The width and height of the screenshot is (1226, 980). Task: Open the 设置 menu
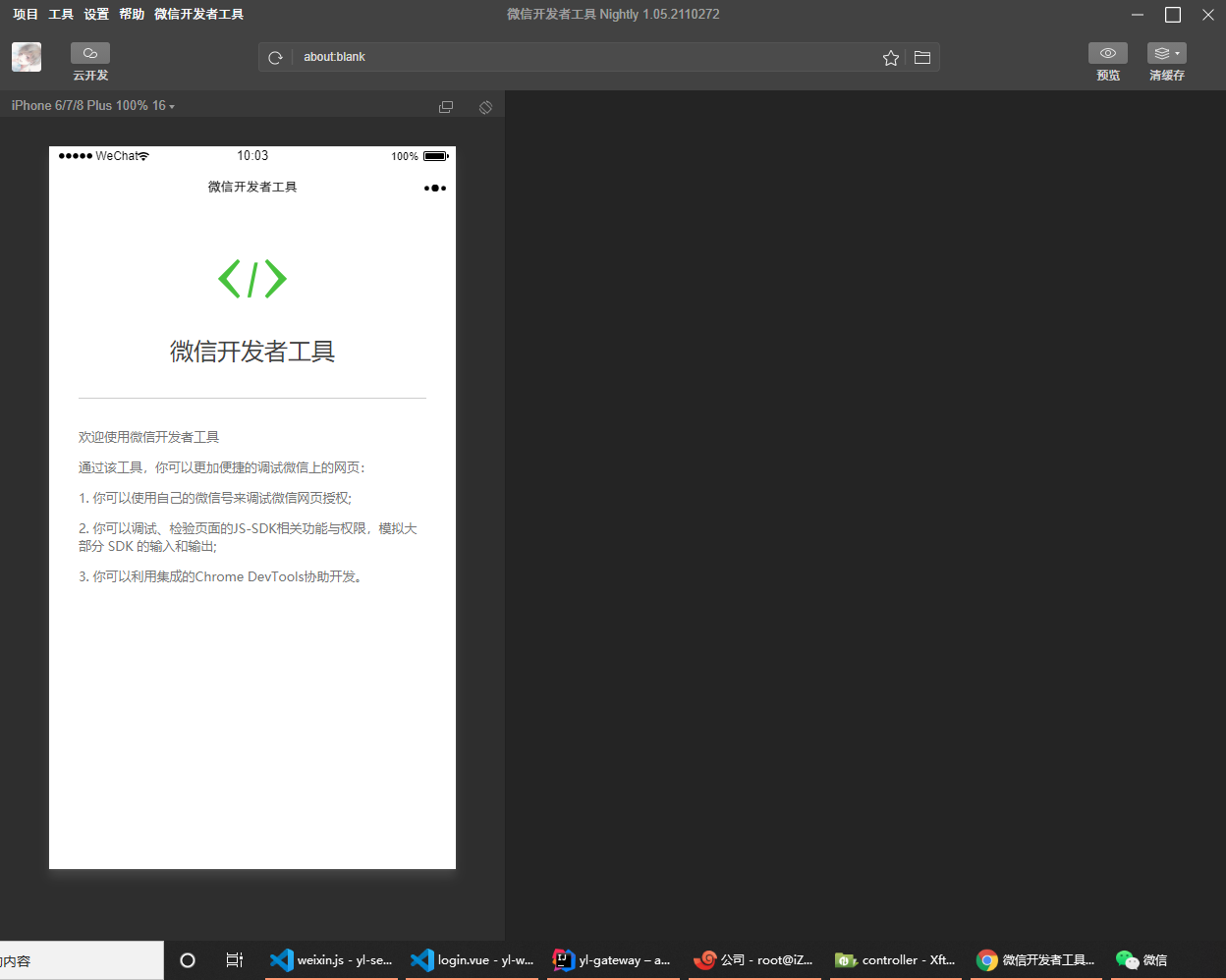(x=96, y=15)
